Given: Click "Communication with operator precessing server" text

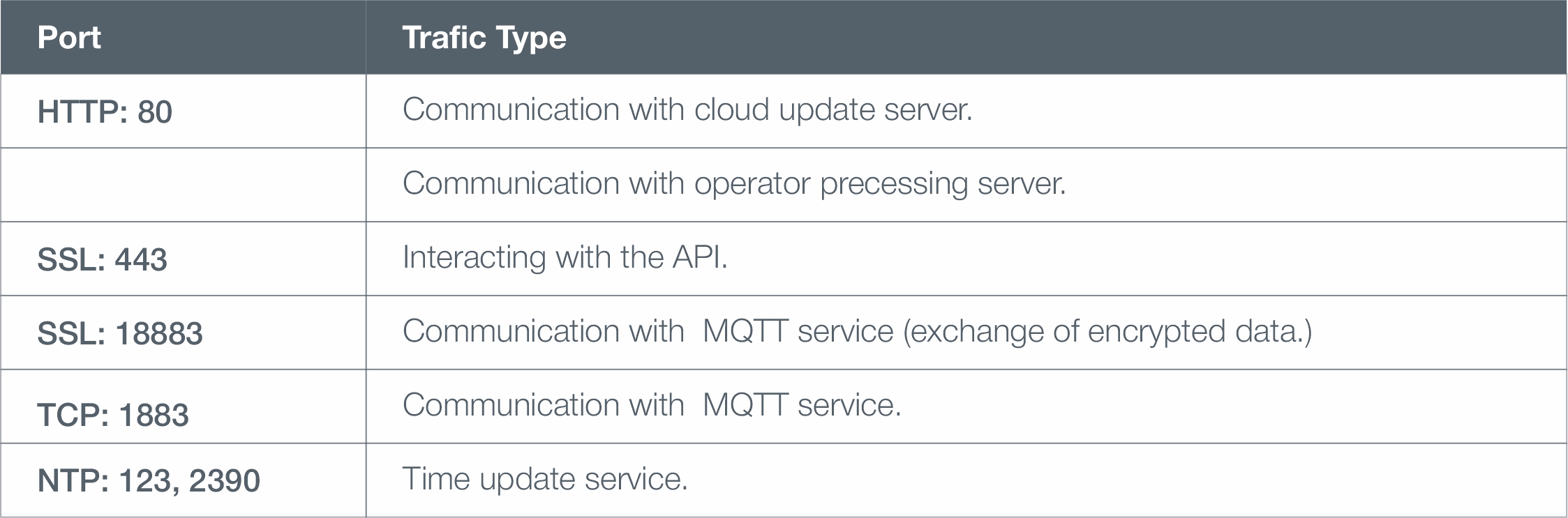Looking at the screenshot, I should coord(734,183).
